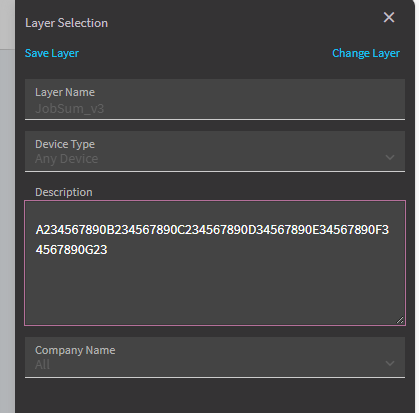The height and width of the screenshot is (413, 419).
Task: Click the Save Layer link
Action: (52, 53)
